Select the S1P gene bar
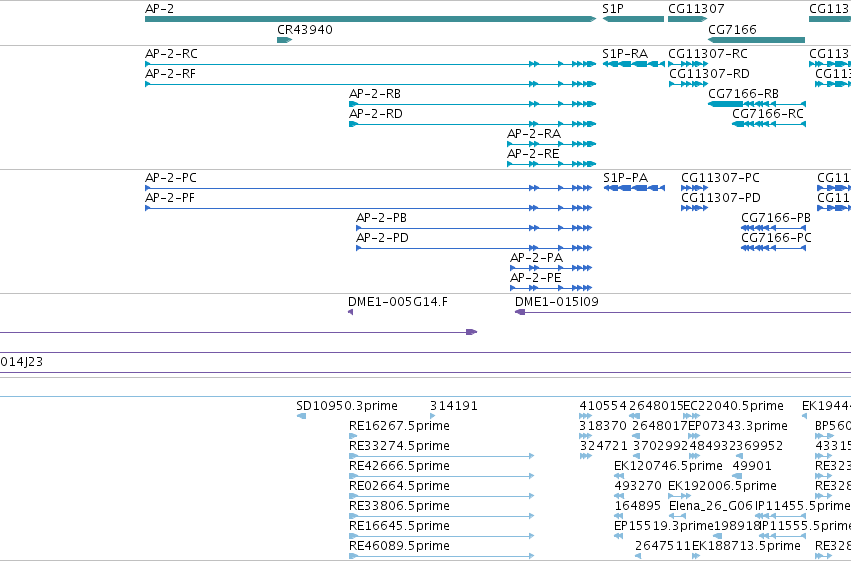This screenshot has height=561, width=851. point(633,19)
